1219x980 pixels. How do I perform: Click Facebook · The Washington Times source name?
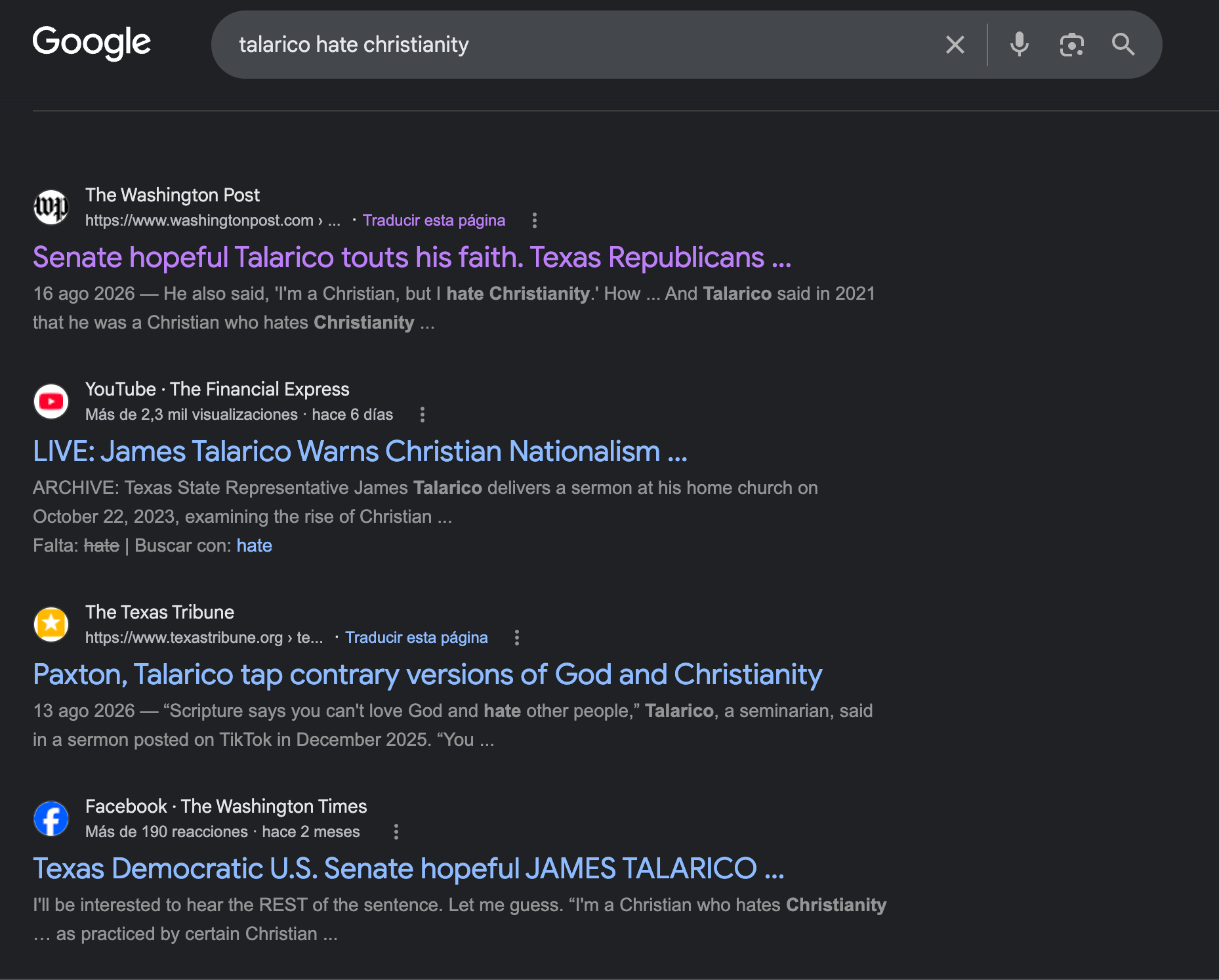[x=226, y=806]
